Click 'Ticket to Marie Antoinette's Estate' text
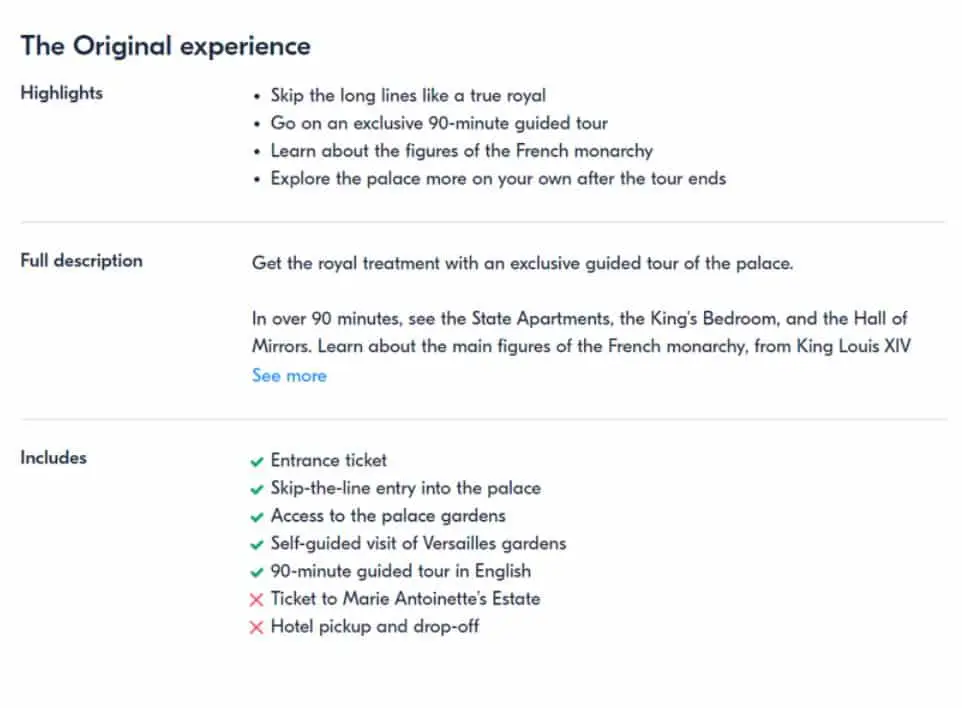 406,599
